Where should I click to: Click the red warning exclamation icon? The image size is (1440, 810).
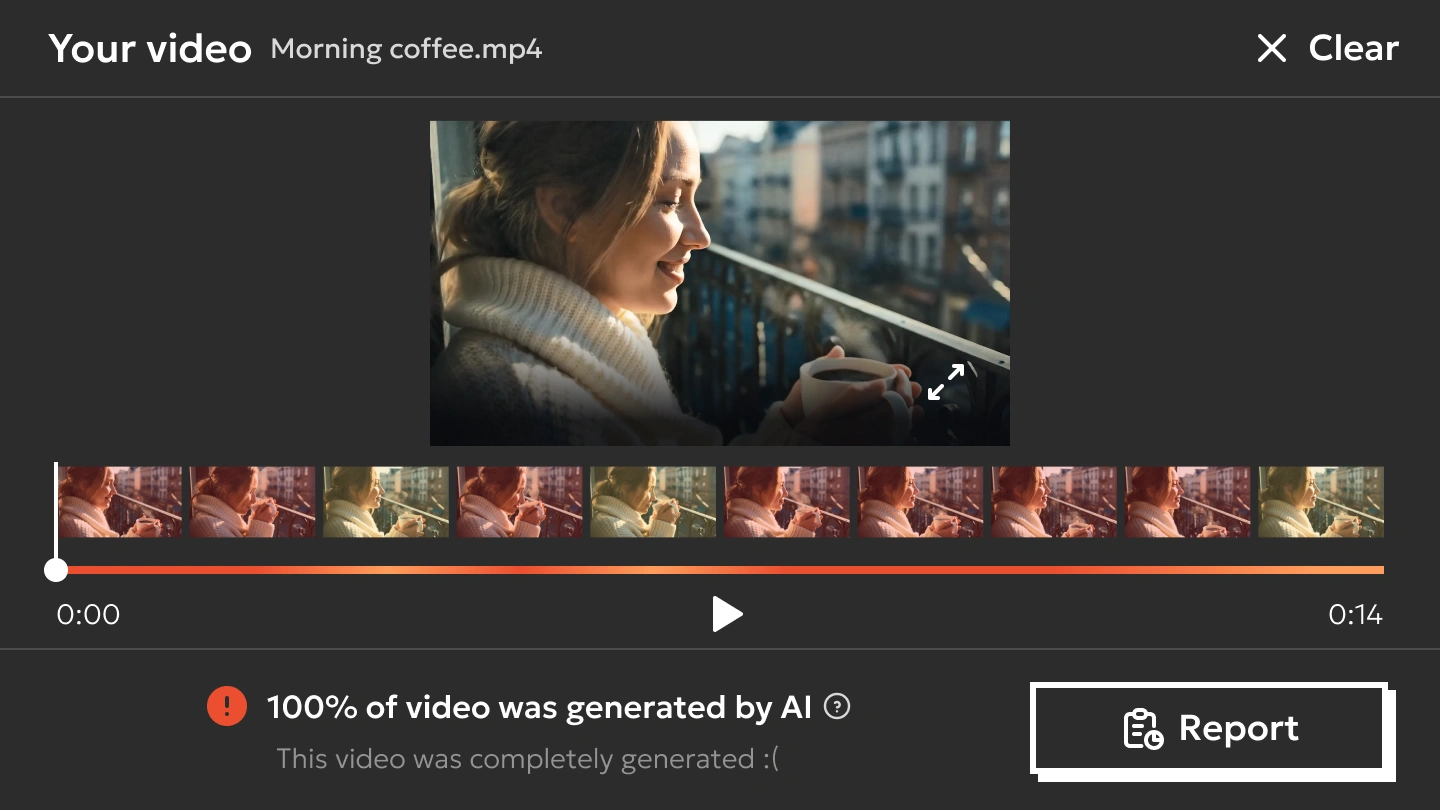coord(227,707)
